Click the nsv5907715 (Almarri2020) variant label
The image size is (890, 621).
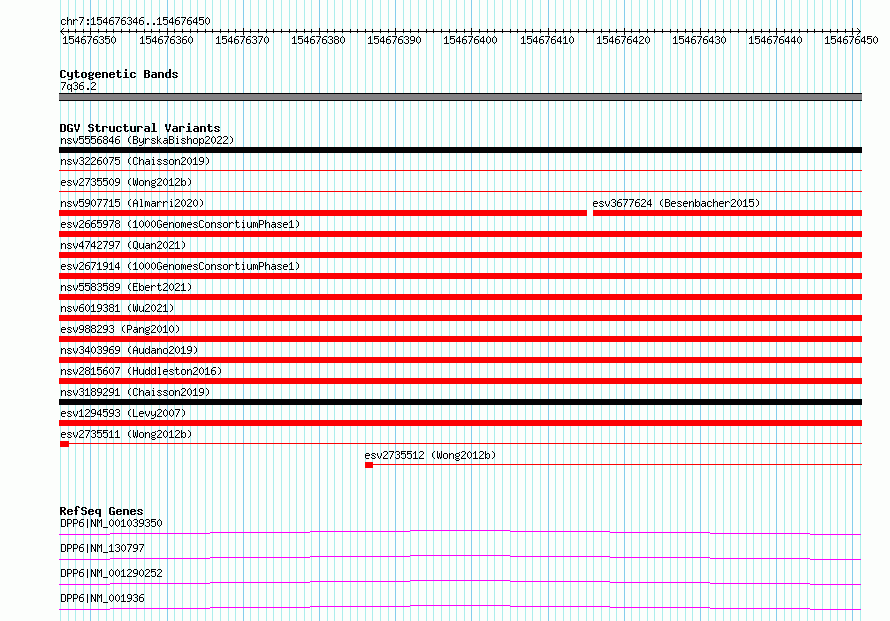click(x=132, y=203)
